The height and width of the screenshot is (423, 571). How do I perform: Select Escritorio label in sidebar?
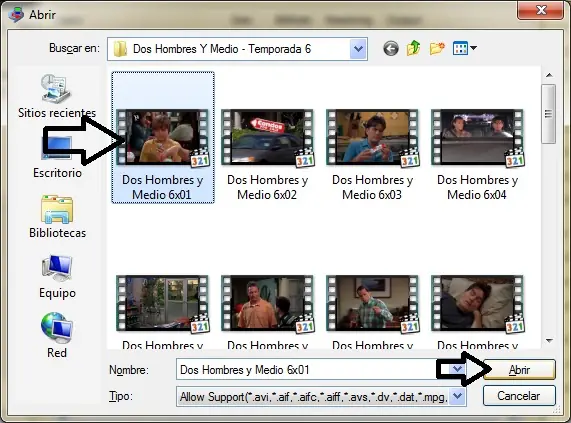tap(57, 173)
